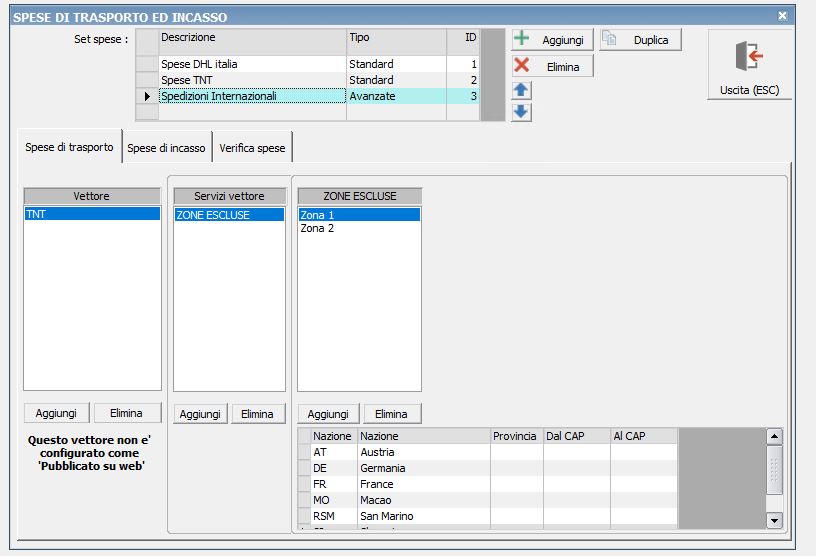Click Aggiungi under Servizi vettore list
Screen dimensions: 816x556
[x=200, y=414]
